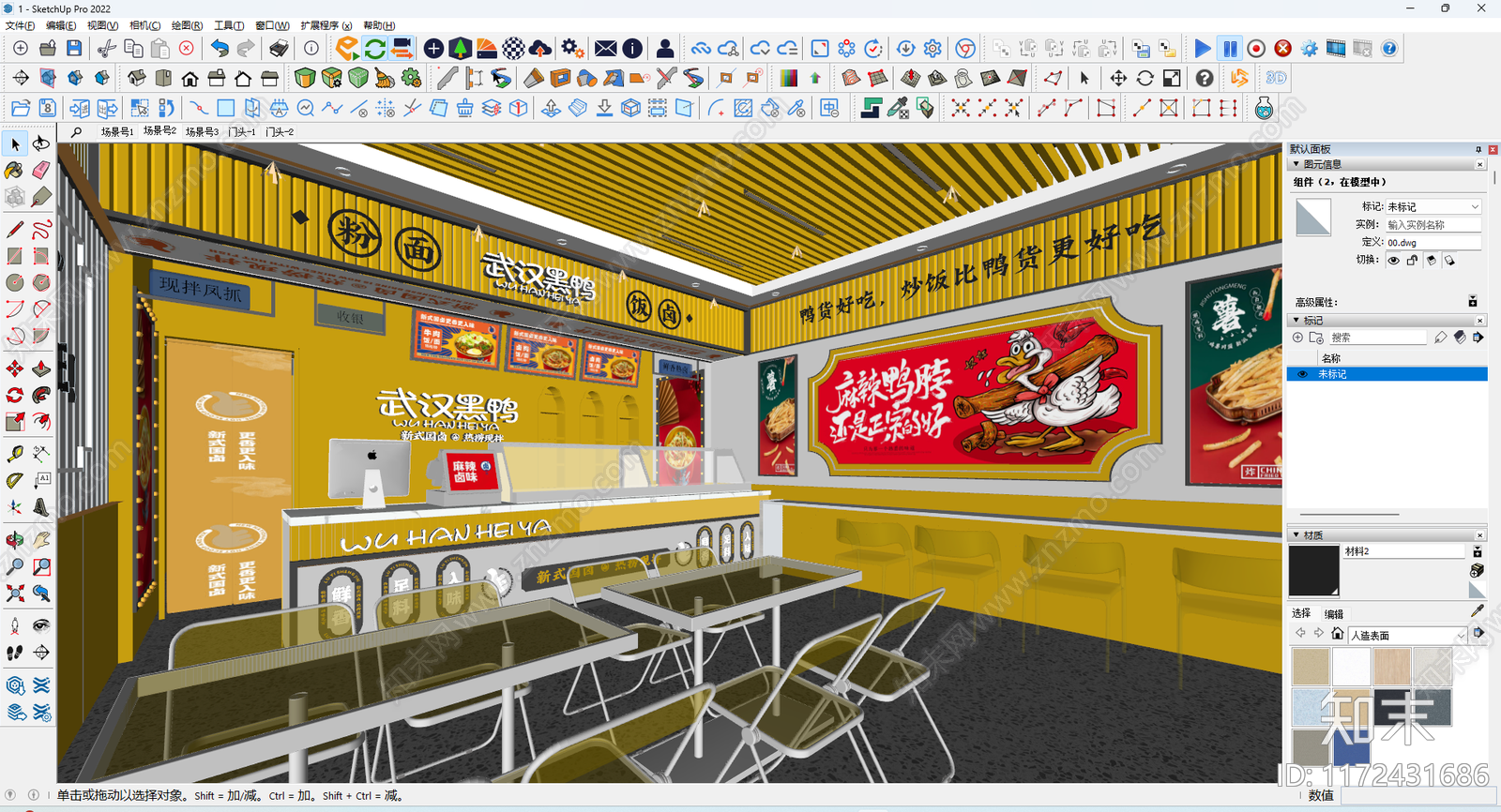Toggle cast shadows icon in 切换 row
This screenshot has height=812, width=1501.
click(1450, 261)
